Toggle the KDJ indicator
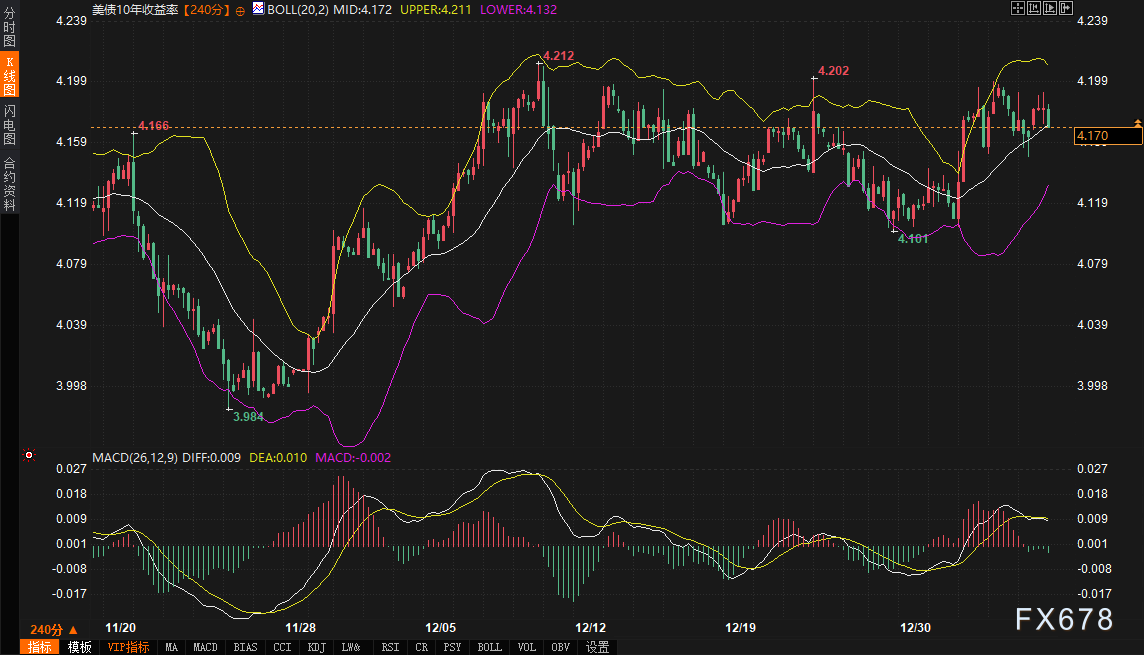Screen dimensions: 1144x655 tap(315, 647)
